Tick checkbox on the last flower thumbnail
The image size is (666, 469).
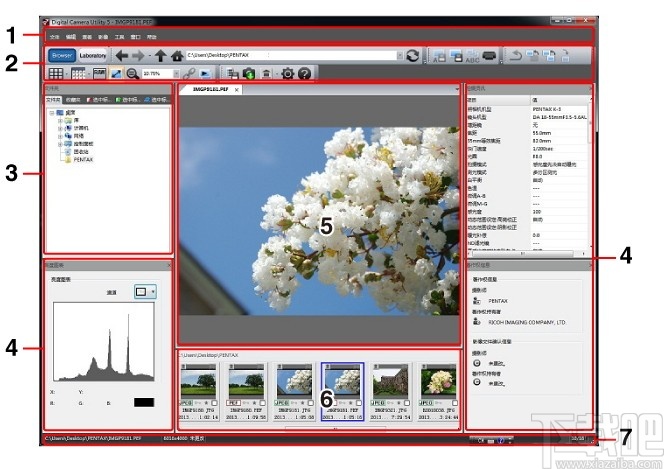tap(455, 403)
